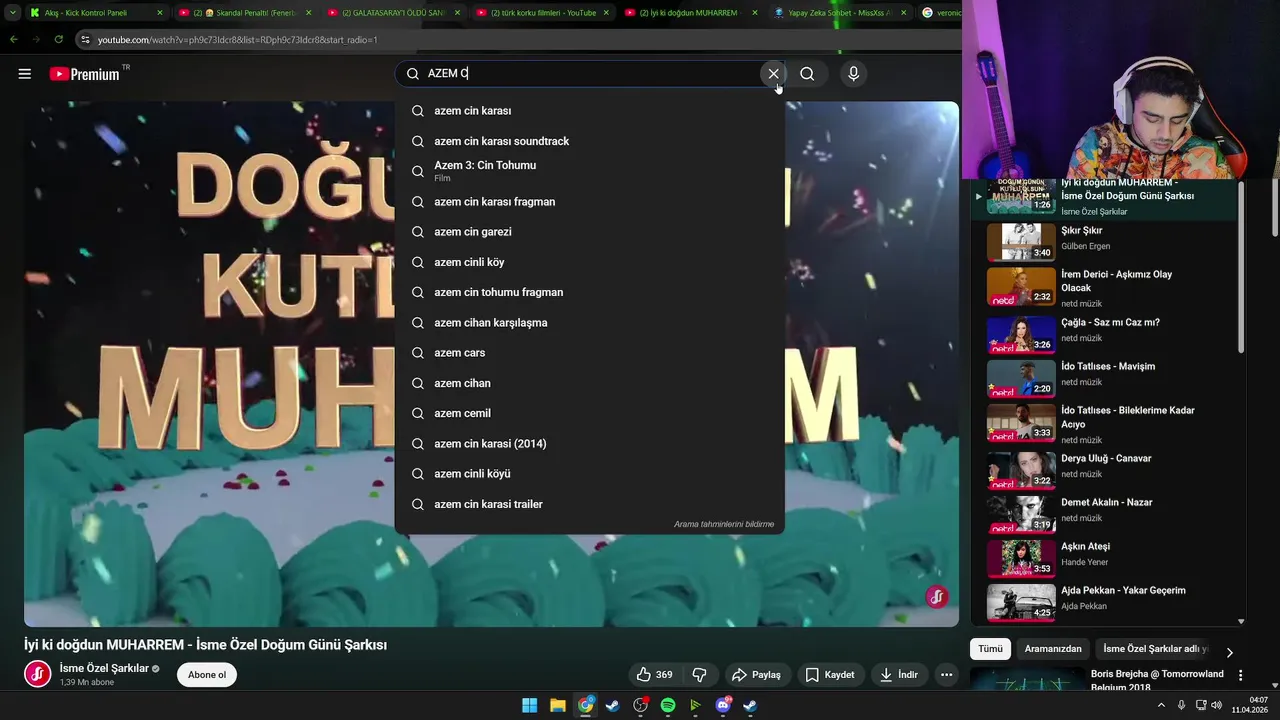This screenshot has height=720, width=1280.
Task: Select the film suggestion Azem 3: Cin Tohumu
Action: [590, 171]
